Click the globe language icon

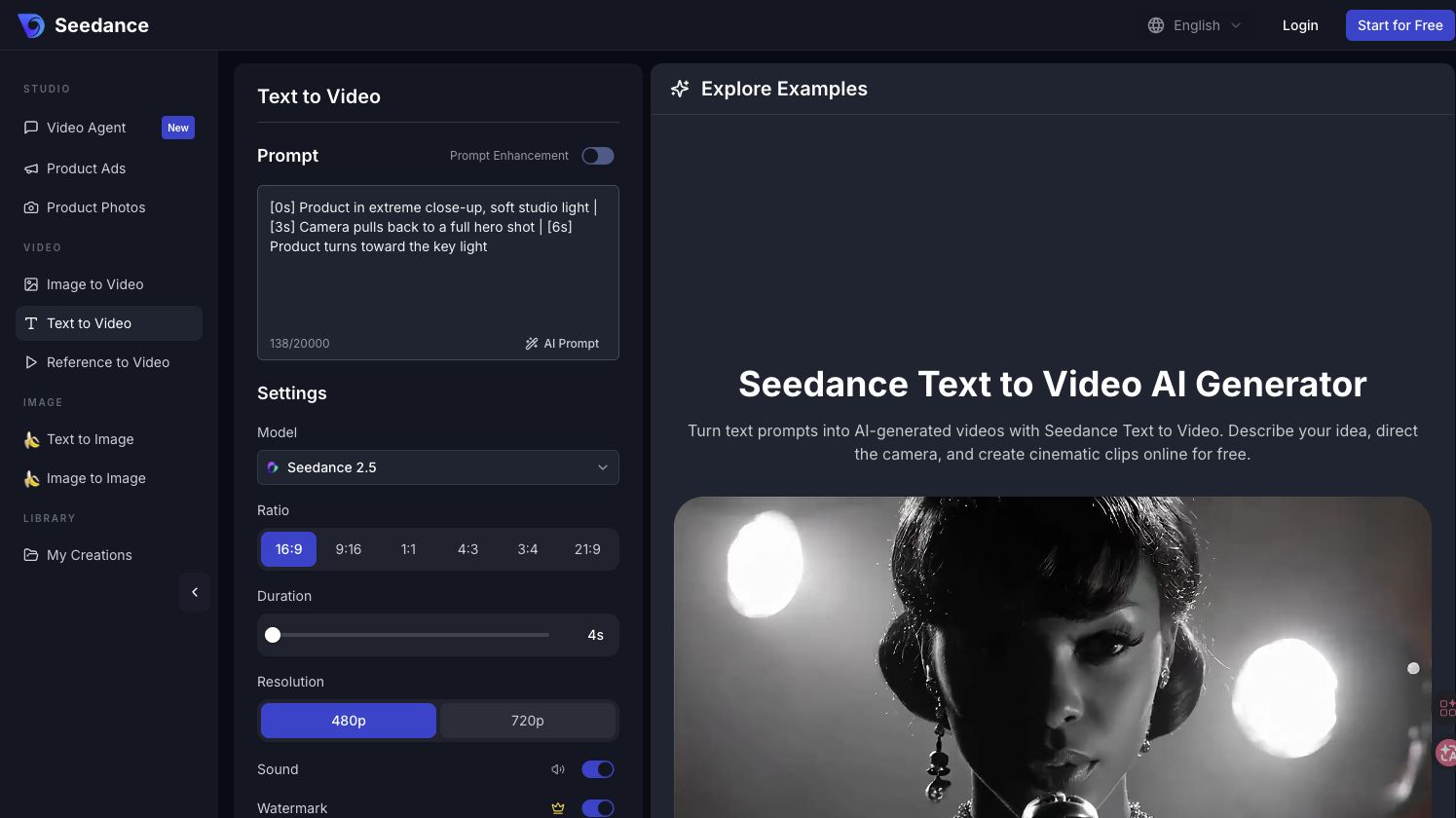click(1156, 25)
